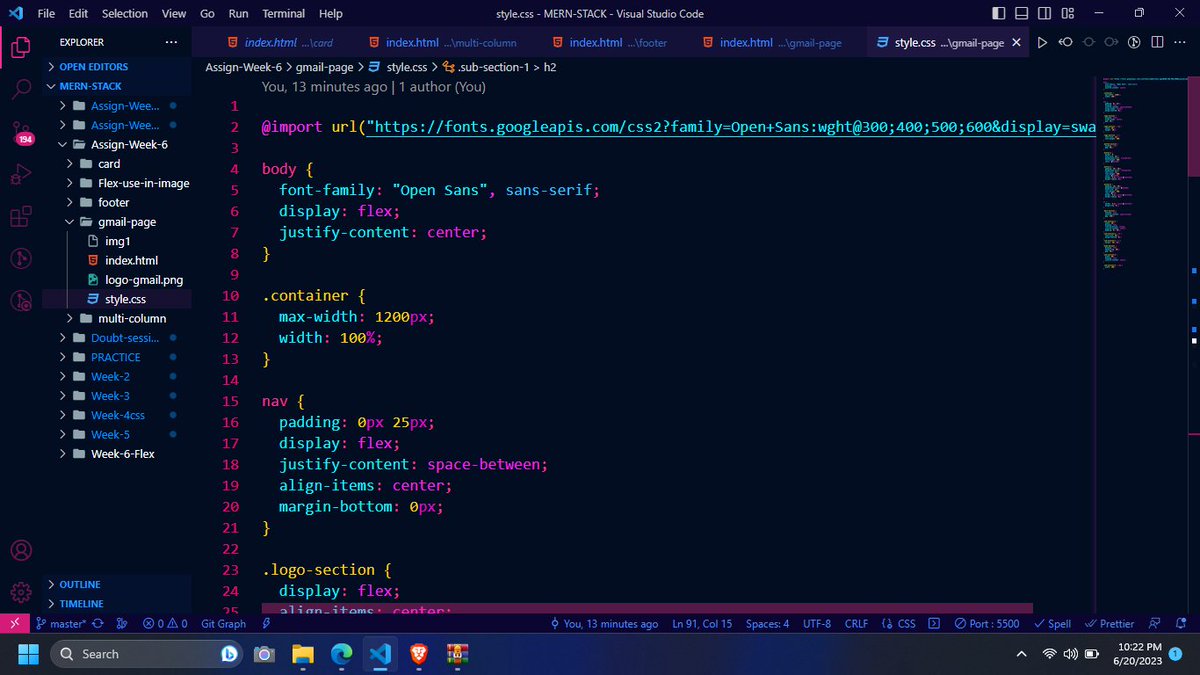Open the Search view in activity bar

pyautogui.click(x=21, y=89)
